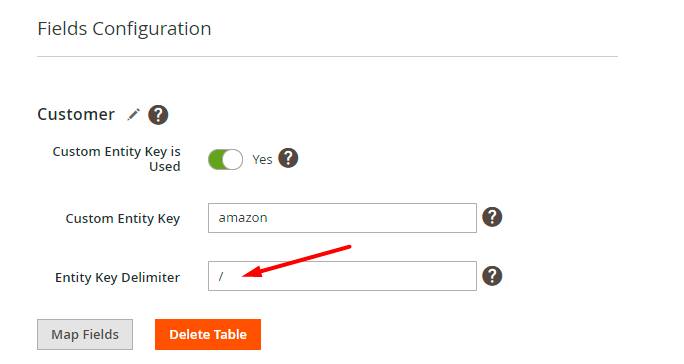Click the red arrow annotation
Viewport: 684px width, 364px height.
click(297, 261)
